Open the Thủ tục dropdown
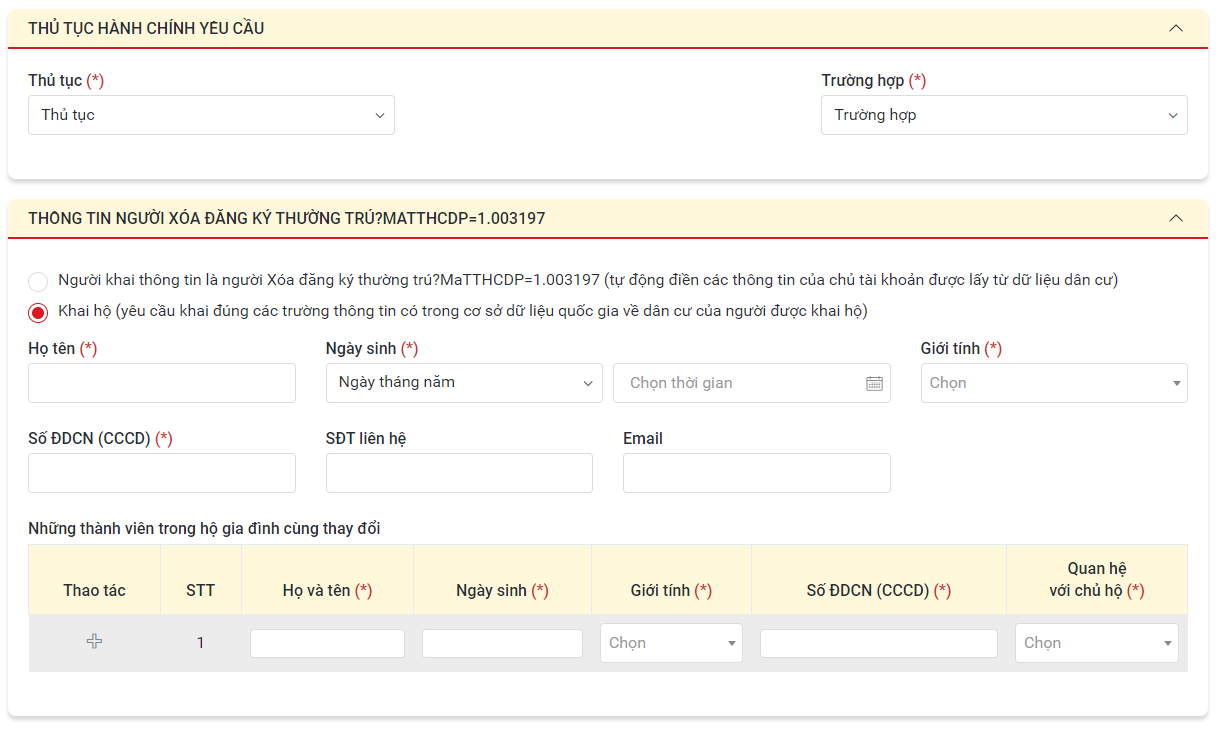 [211, 115]
